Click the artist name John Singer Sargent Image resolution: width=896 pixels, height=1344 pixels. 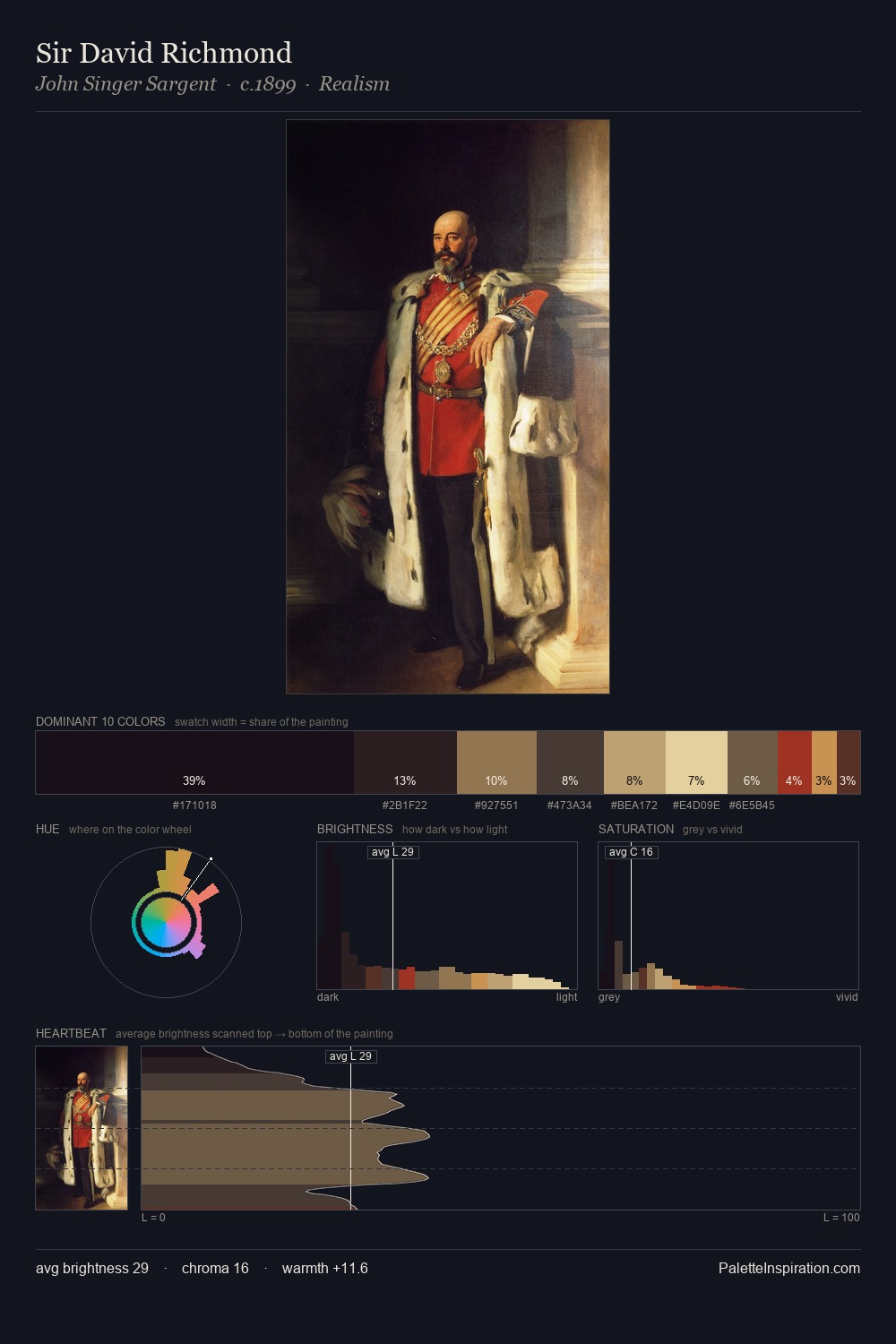tap(125, 84)
